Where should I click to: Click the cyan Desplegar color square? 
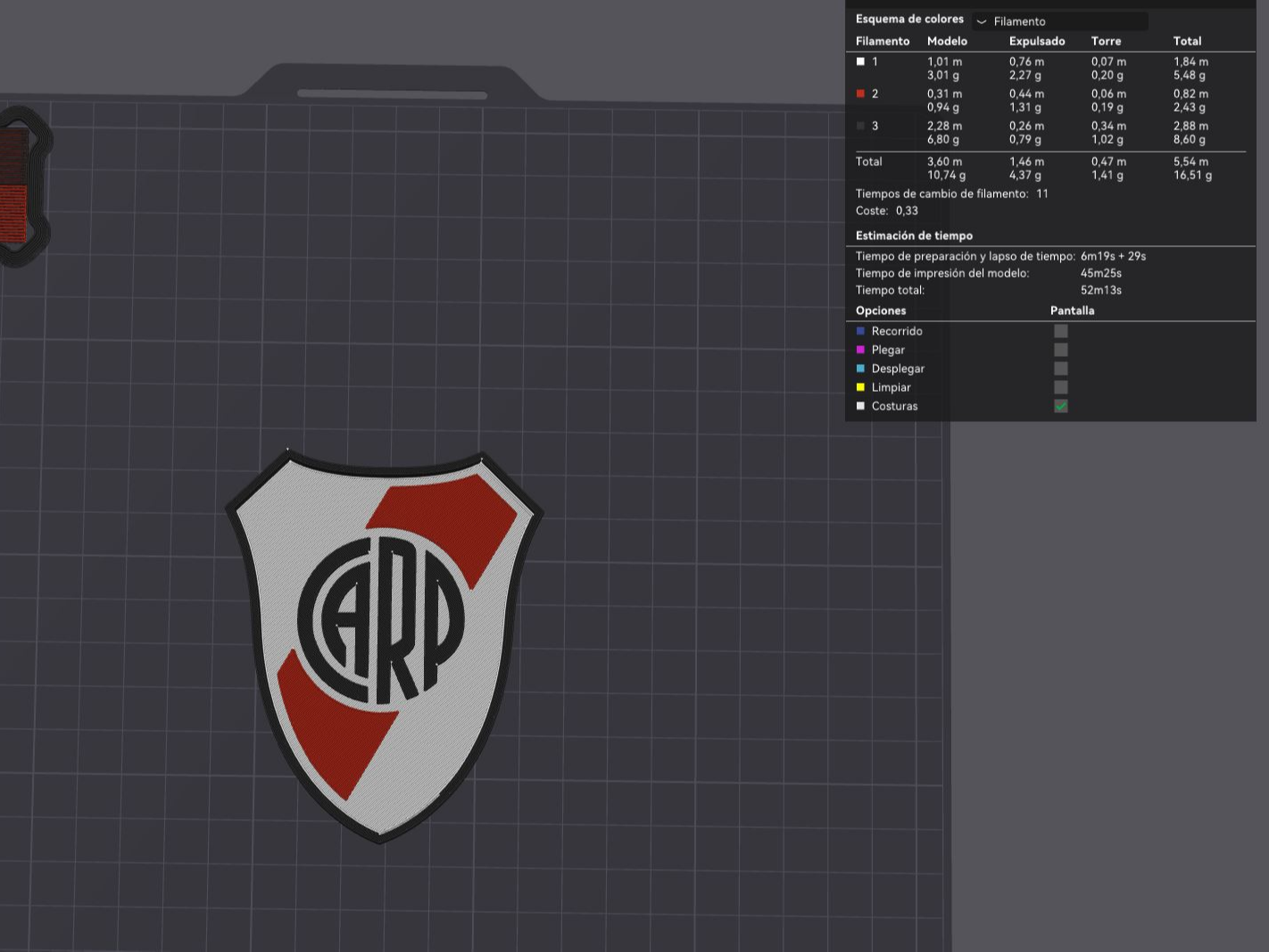point(860,368)
